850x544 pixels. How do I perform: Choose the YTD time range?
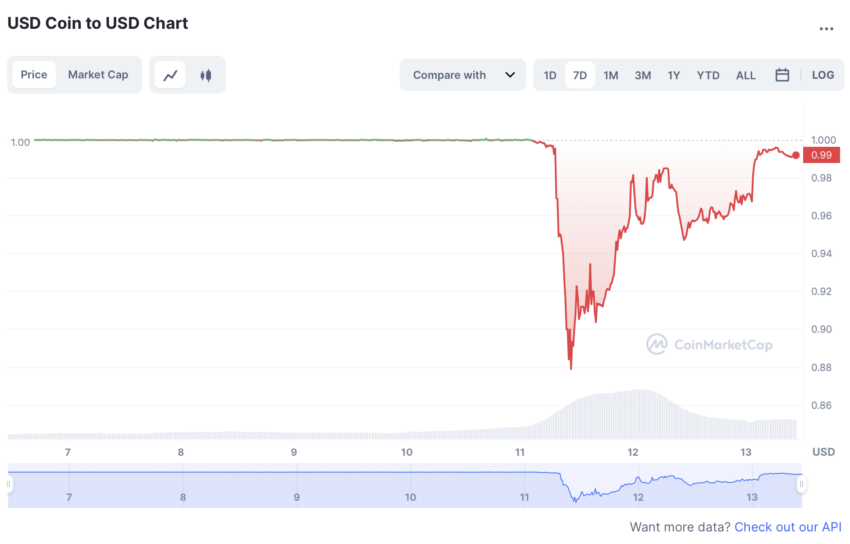point(708,75)
